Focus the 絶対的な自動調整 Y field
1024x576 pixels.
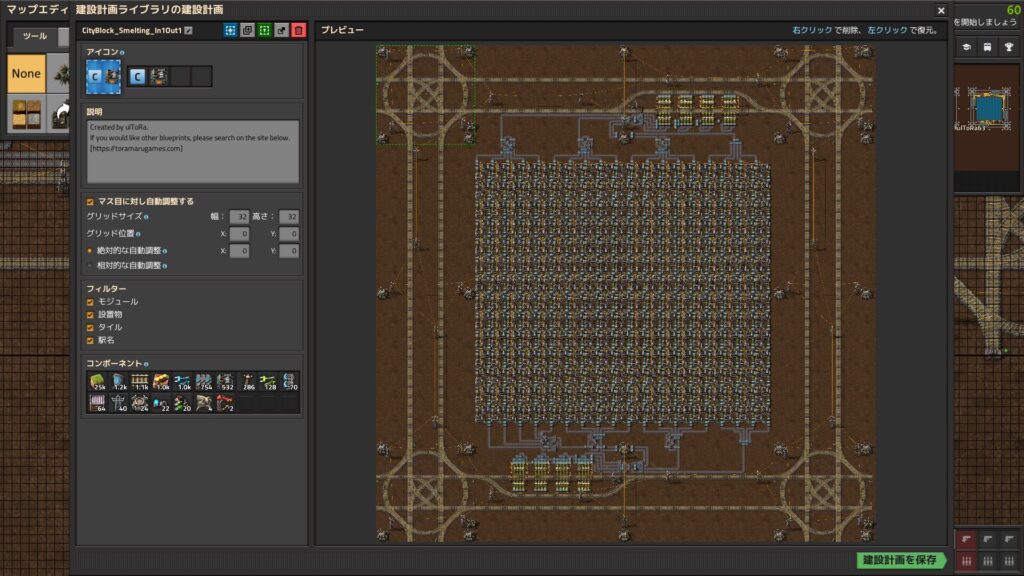(x=289, y=251)
